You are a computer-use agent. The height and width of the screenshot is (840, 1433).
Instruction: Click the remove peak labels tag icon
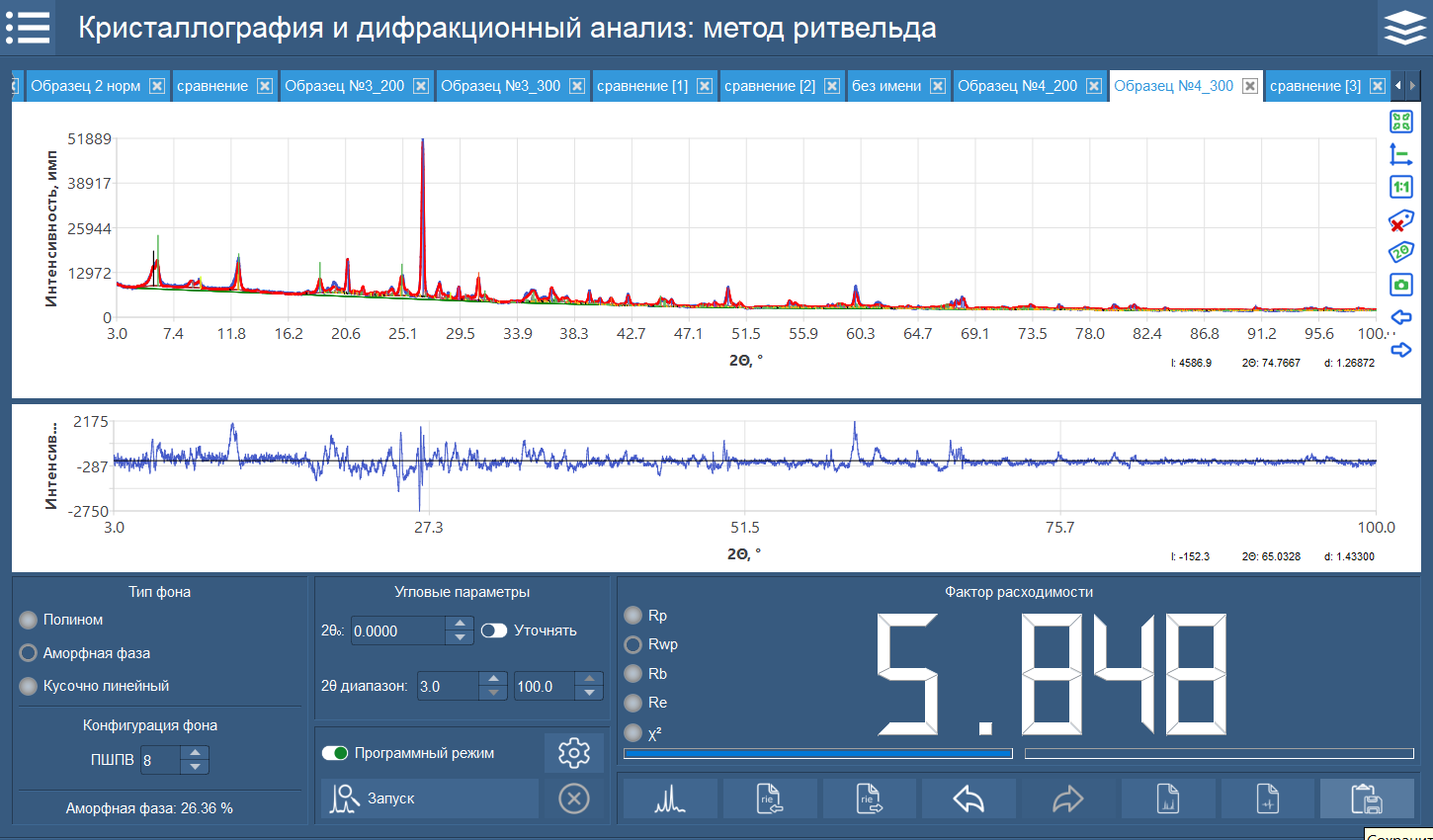coord(1400,219)
